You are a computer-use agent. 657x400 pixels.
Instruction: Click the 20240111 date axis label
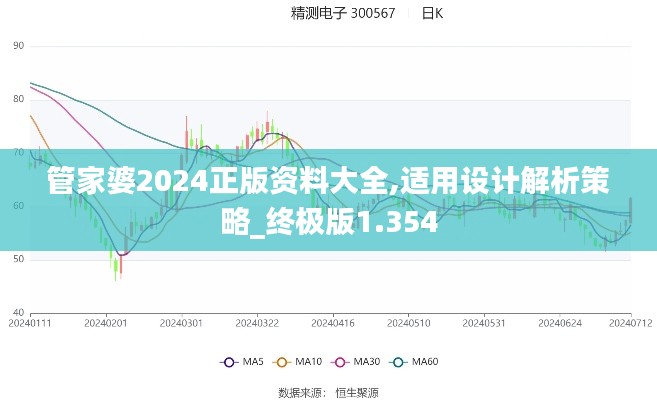pos(30,323)
